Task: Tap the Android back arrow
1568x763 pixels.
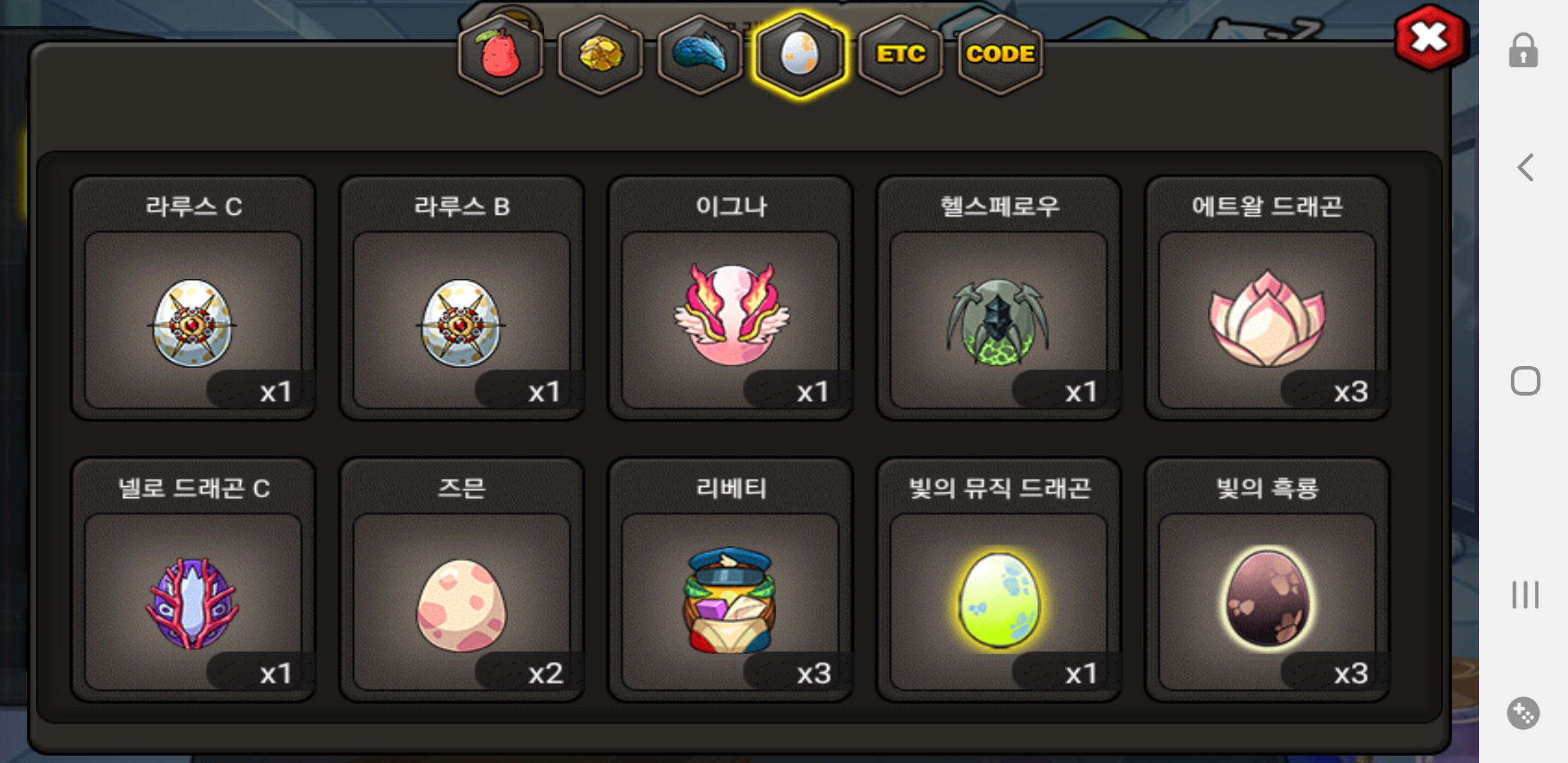Action: point(1525,167)
